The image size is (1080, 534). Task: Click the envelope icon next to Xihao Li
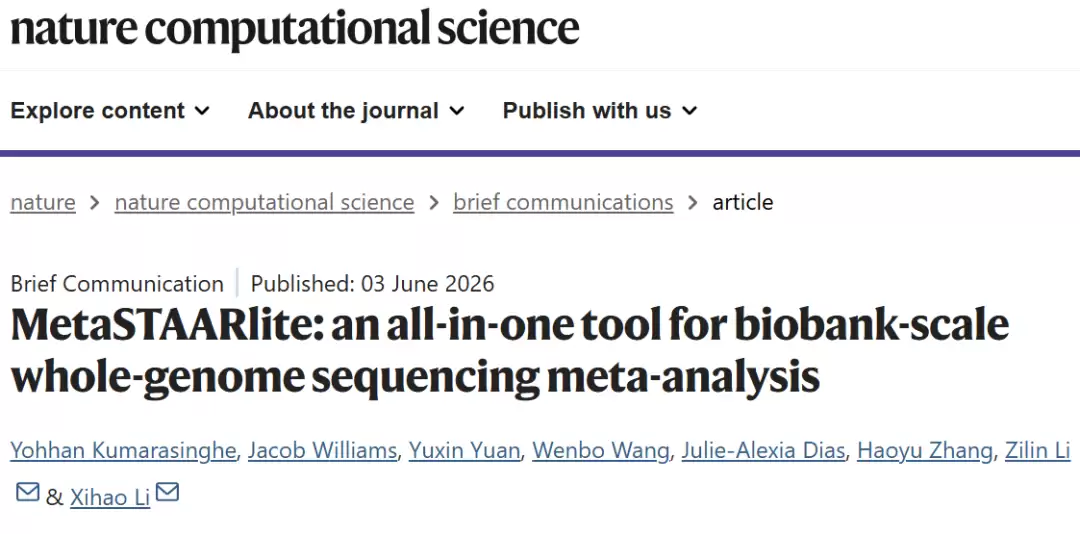pos(167,492)
